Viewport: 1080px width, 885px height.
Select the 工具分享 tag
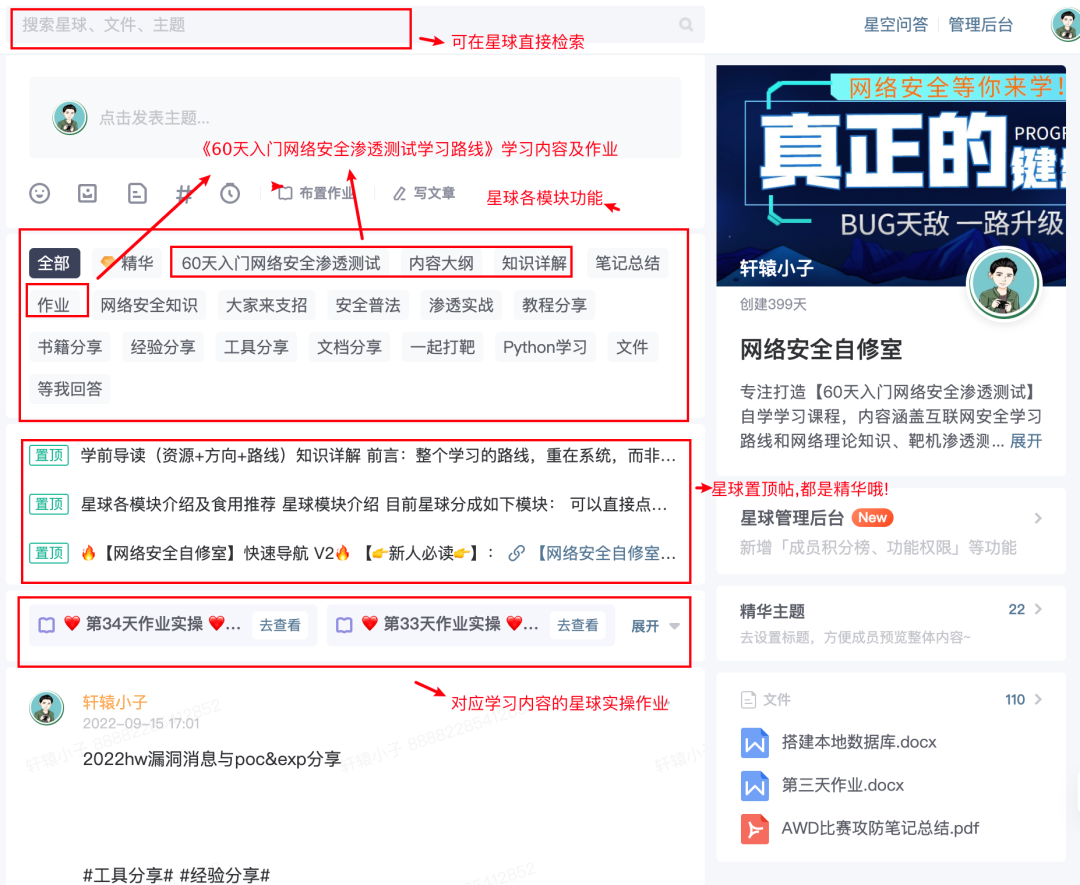click(x=256, y=347)
